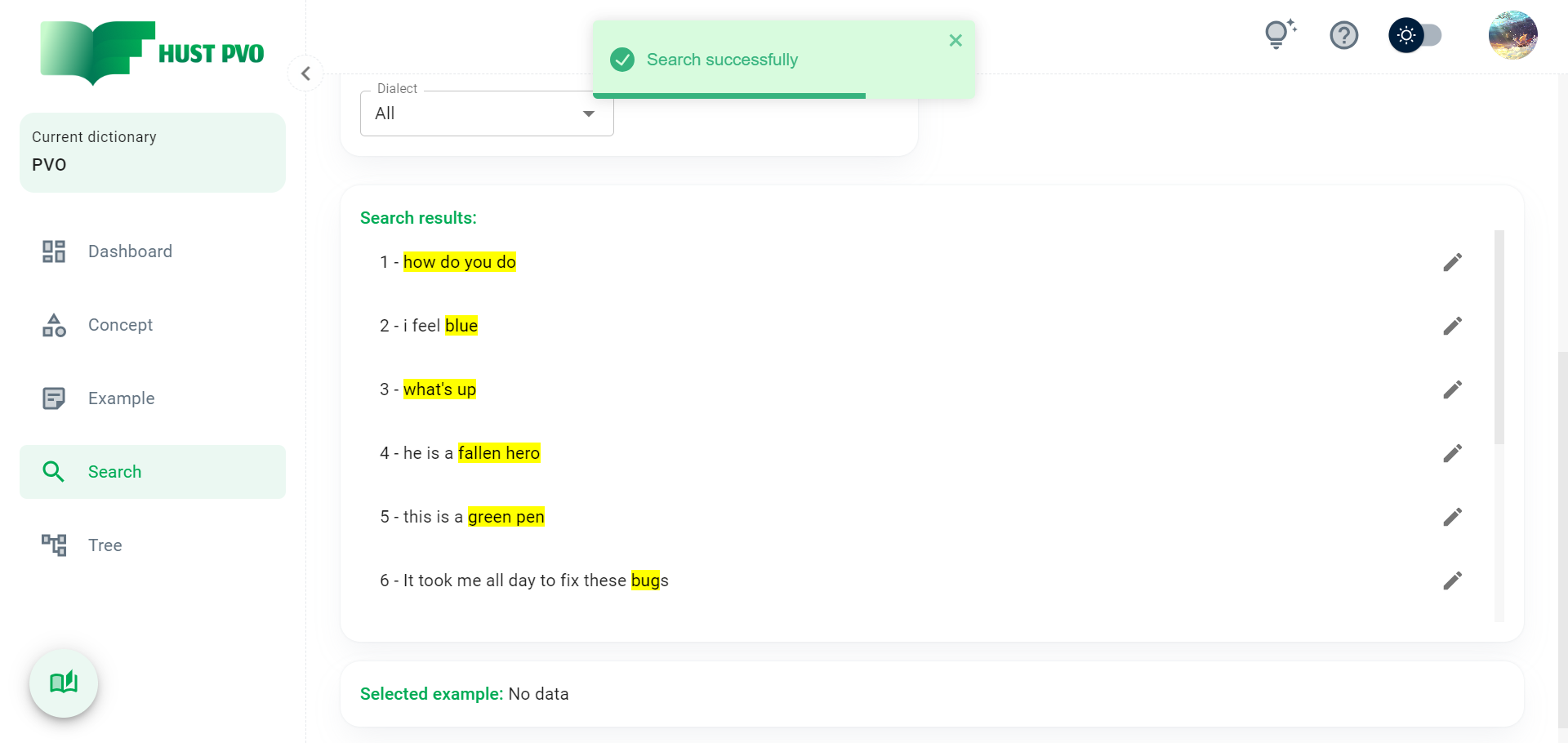Viewport: 1568px width, 743px height.
Task: Select result 'i feel blue'
Action: pyautogui.click(x=429, y=326)
